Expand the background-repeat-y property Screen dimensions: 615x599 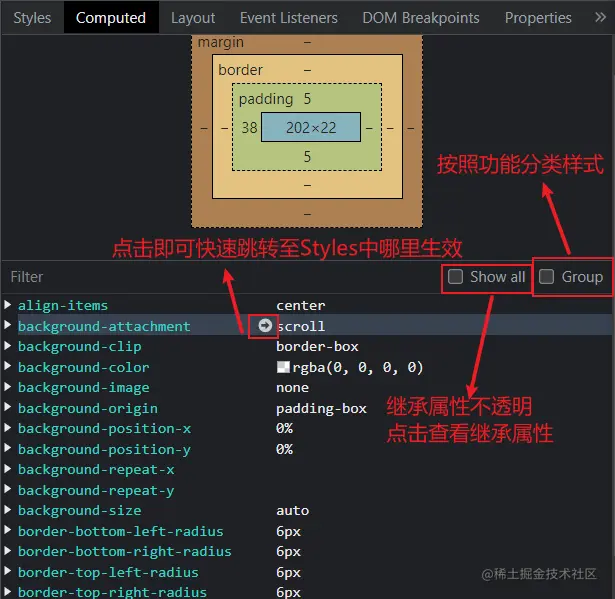7,489
